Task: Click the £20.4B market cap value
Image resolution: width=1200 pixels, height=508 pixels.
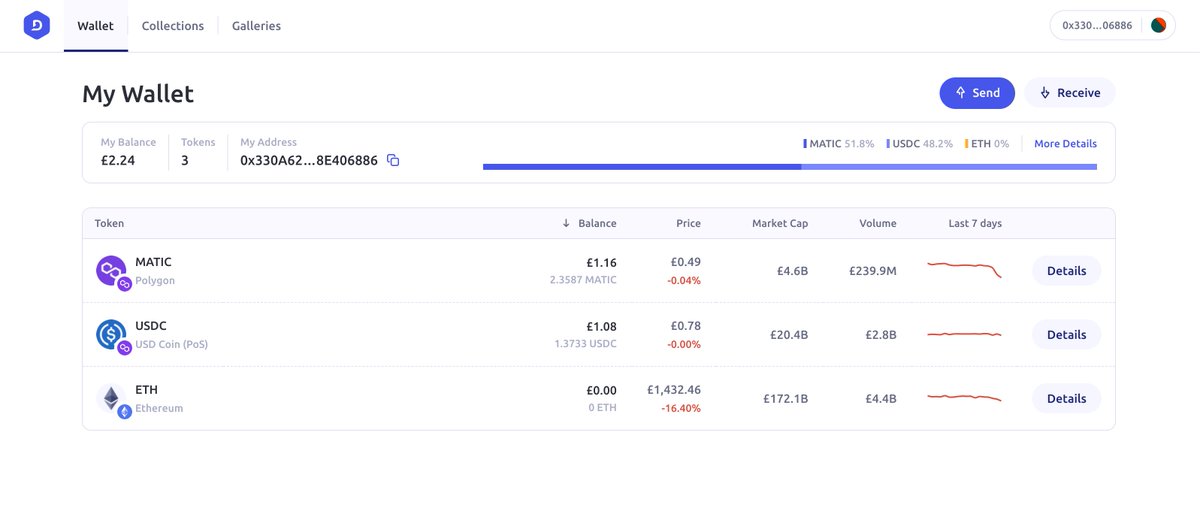Action: coord(789,335)
